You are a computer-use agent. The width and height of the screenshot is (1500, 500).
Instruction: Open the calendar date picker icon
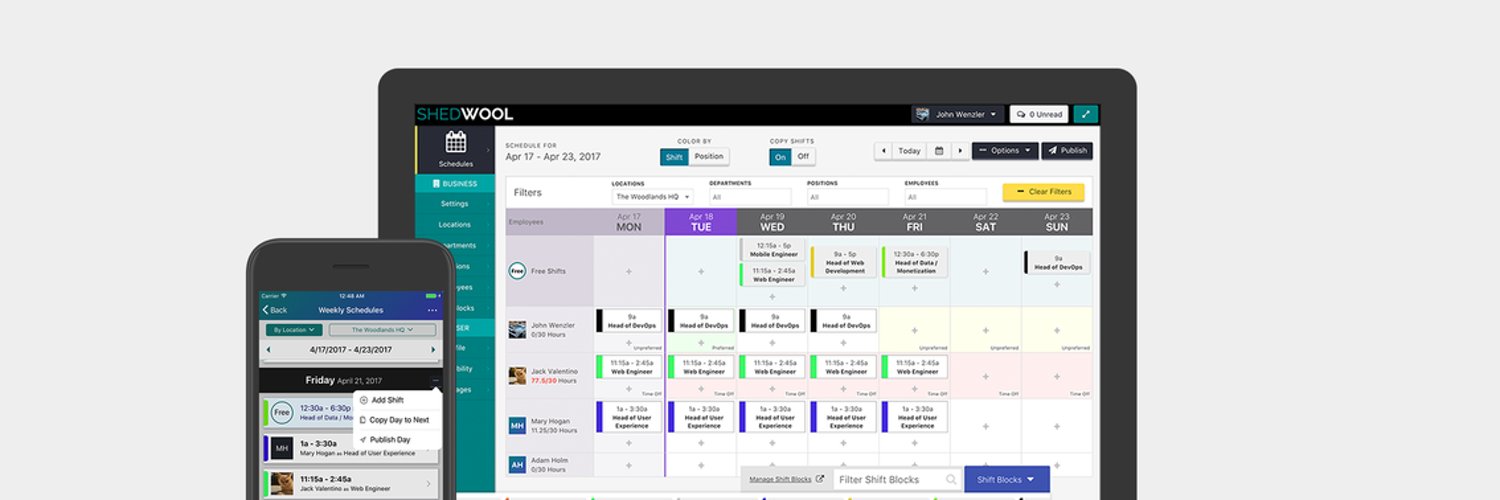(939, 151)
